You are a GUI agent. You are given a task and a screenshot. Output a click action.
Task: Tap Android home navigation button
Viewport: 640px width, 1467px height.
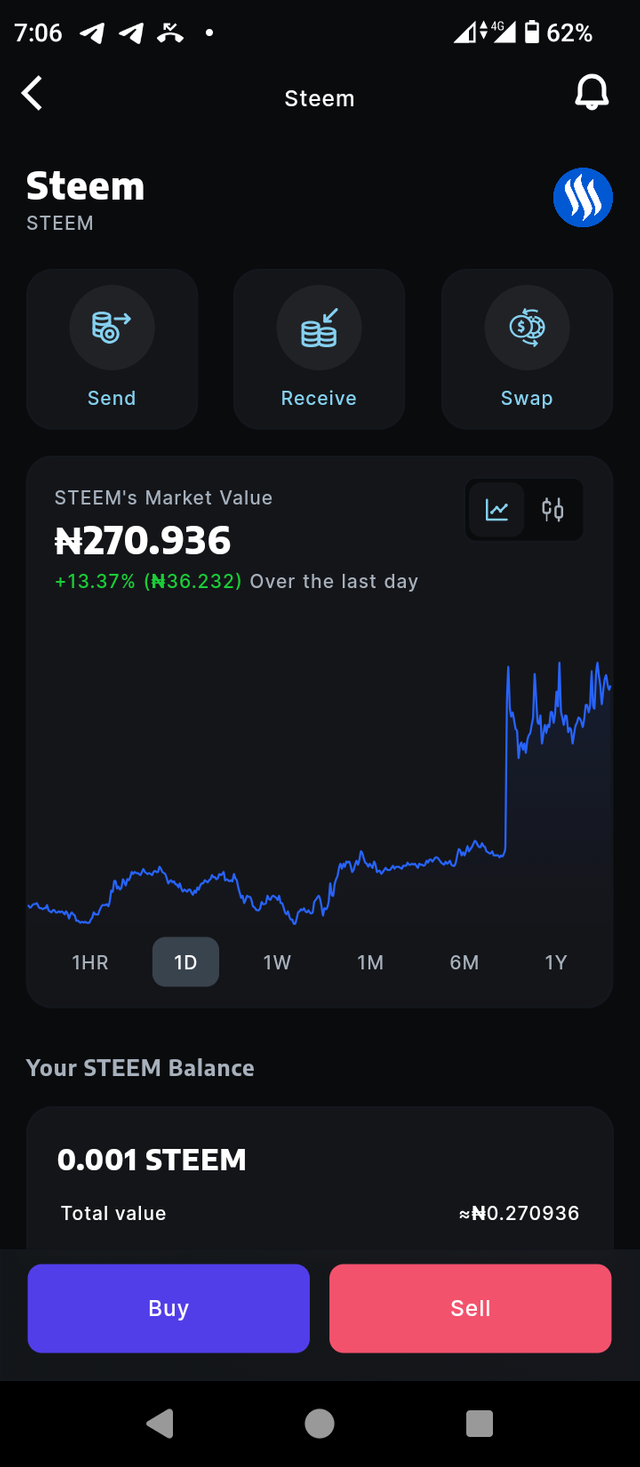(x=320, y=1423)
